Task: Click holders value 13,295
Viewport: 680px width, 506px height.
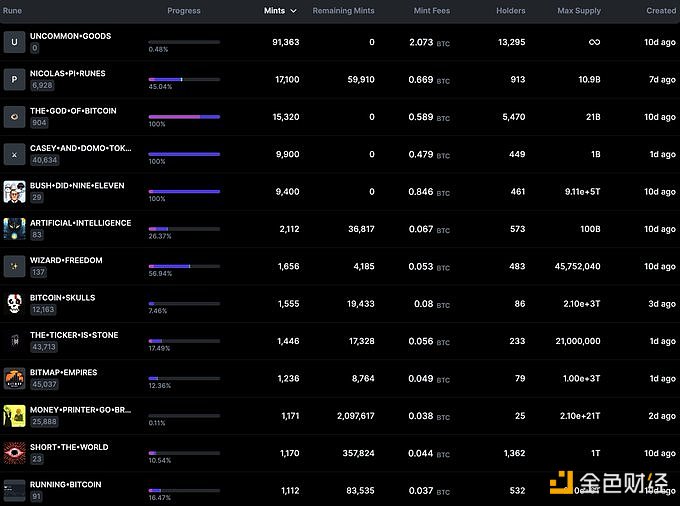Action: 512,42
